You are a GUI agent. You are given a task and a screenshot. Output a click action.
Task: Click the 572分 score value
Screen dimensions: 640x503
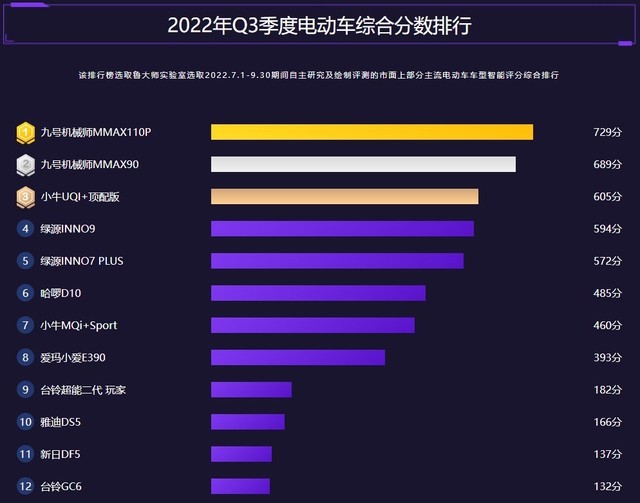[x=607, y=261]
